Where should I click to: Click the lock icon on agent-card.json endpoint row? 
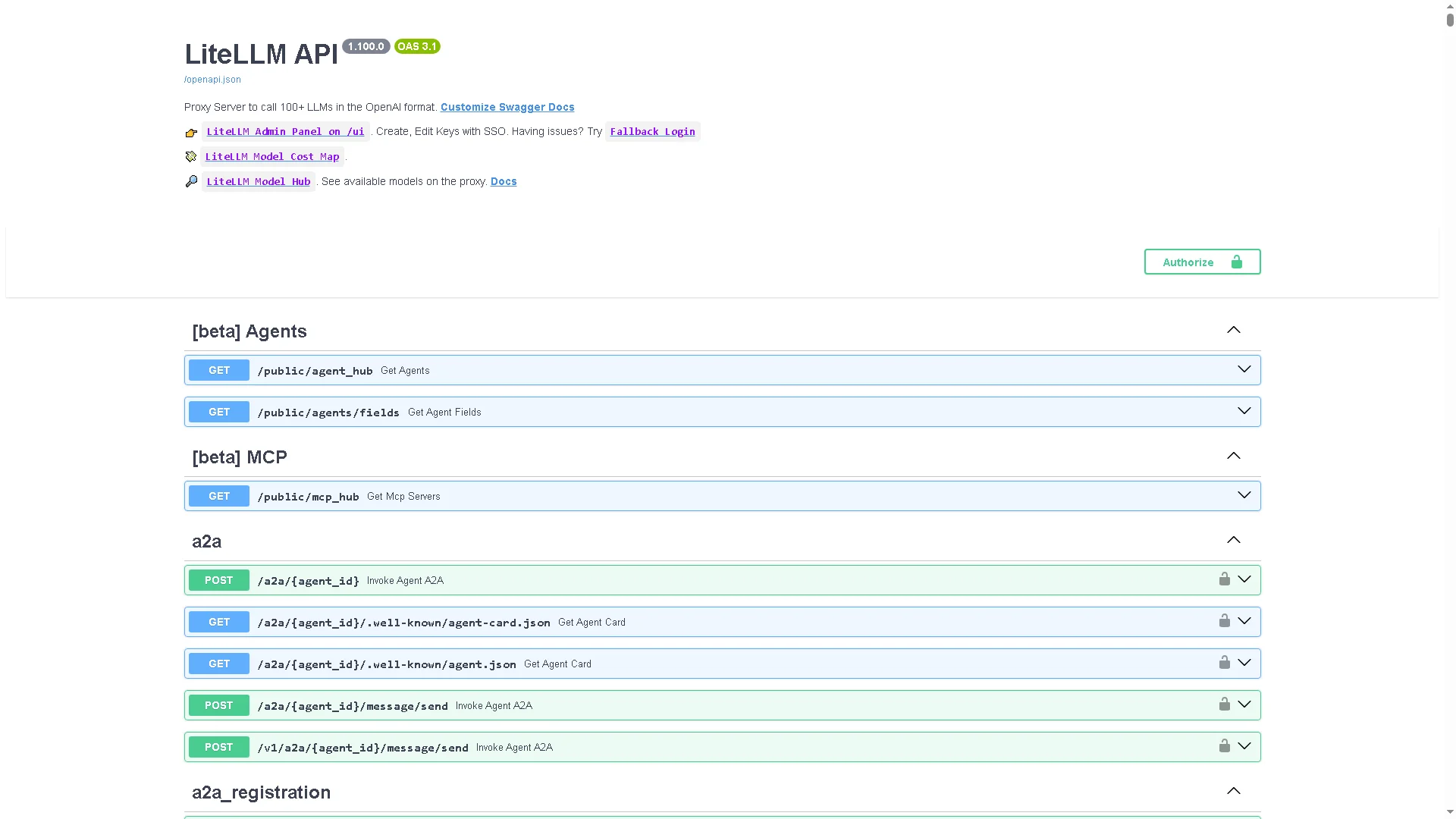point(1224,621)
